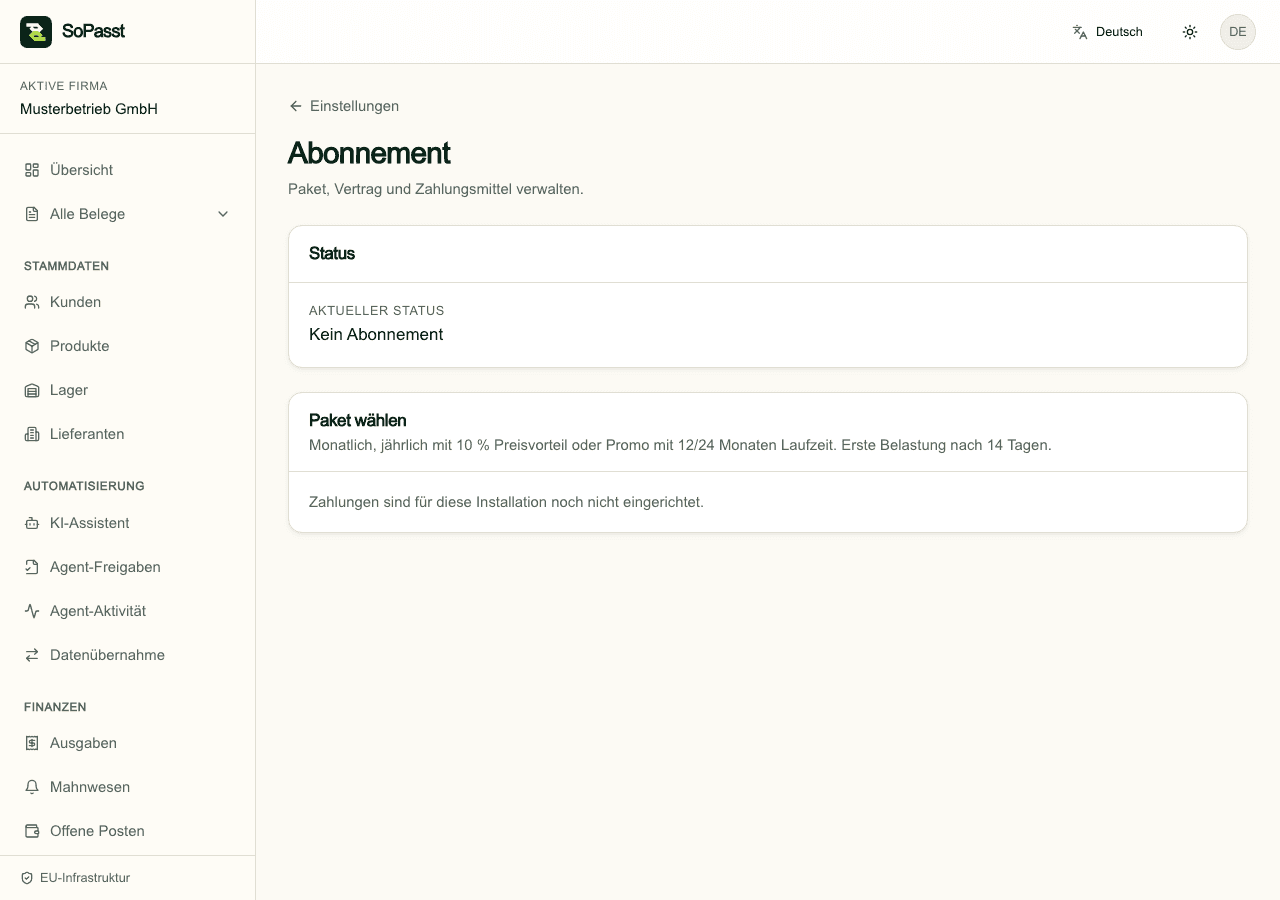
Task: Click the Offene Posten wallet icon
Action: pyautogui.click(x=32, y=831)
